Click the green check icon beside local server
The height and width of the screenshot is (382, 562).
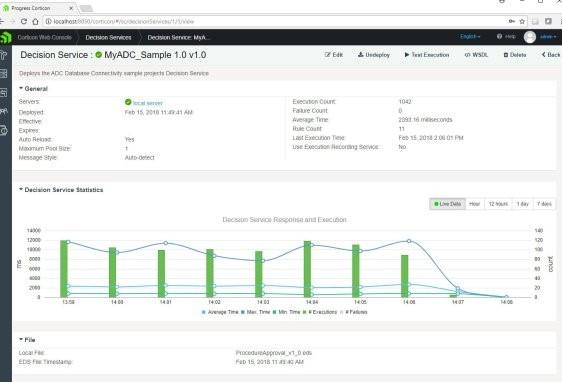(128, 102)
